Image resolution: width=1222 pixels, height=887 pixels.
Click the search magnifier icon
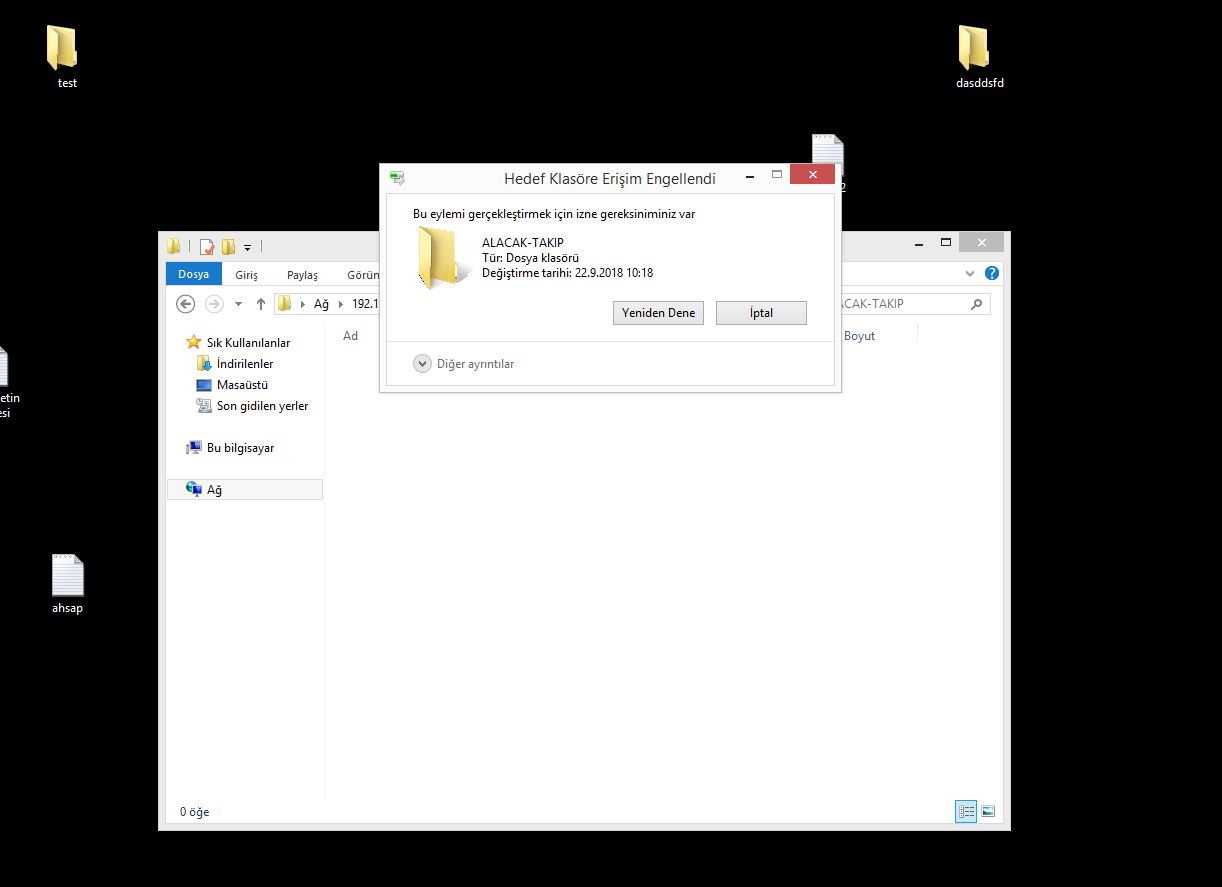pos(976,304)
